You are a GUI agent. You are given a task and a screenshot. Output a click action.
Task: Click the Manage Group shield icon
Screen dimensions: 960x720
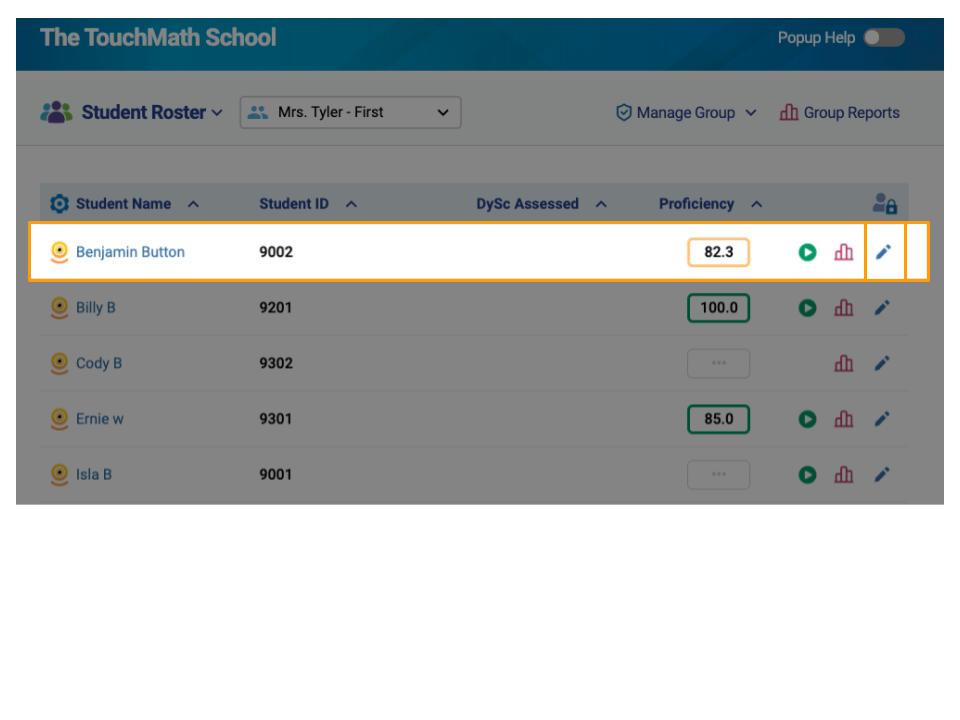(x=623, y=113)
